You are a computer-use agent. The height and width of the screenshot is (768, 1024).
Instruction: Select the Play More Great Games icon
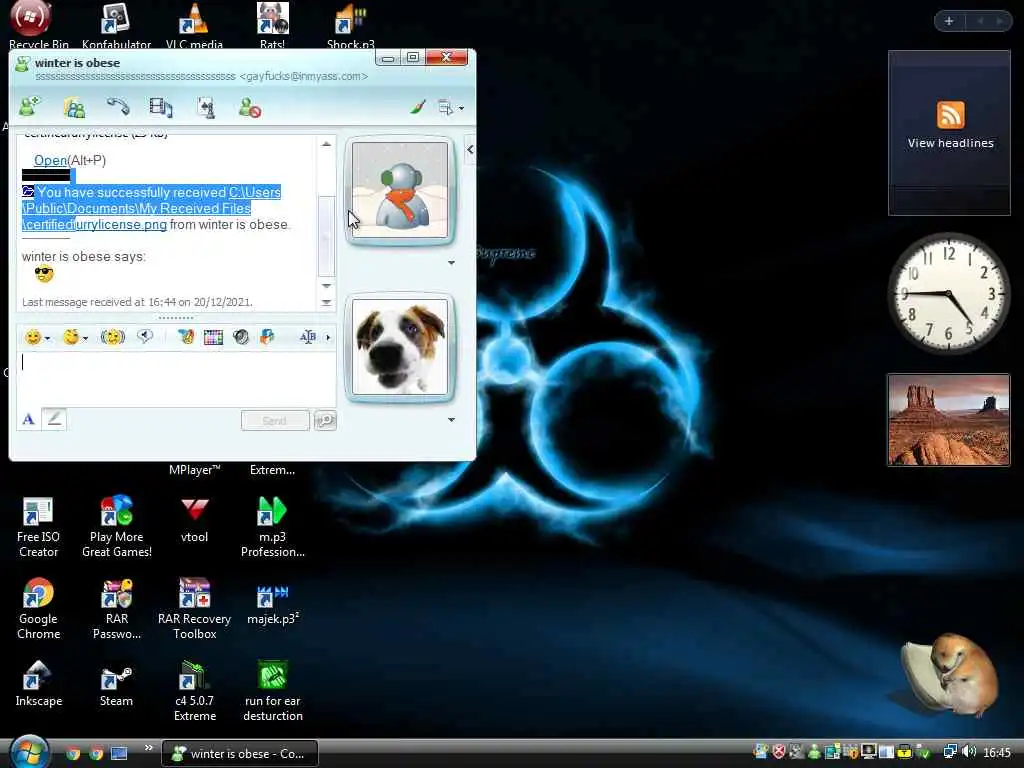pos(116,528)
